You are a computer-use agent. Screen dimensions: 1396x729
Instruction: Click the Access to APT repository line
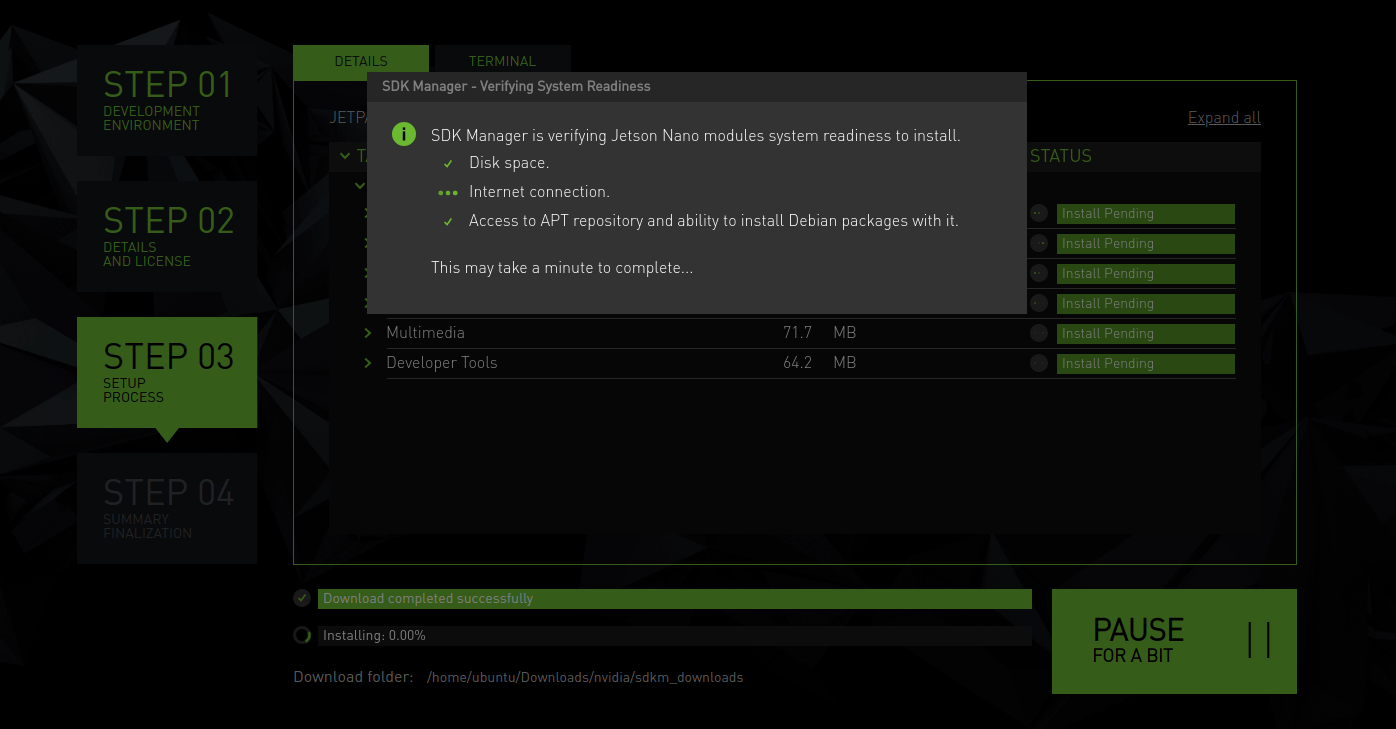[x=714, y=221]
